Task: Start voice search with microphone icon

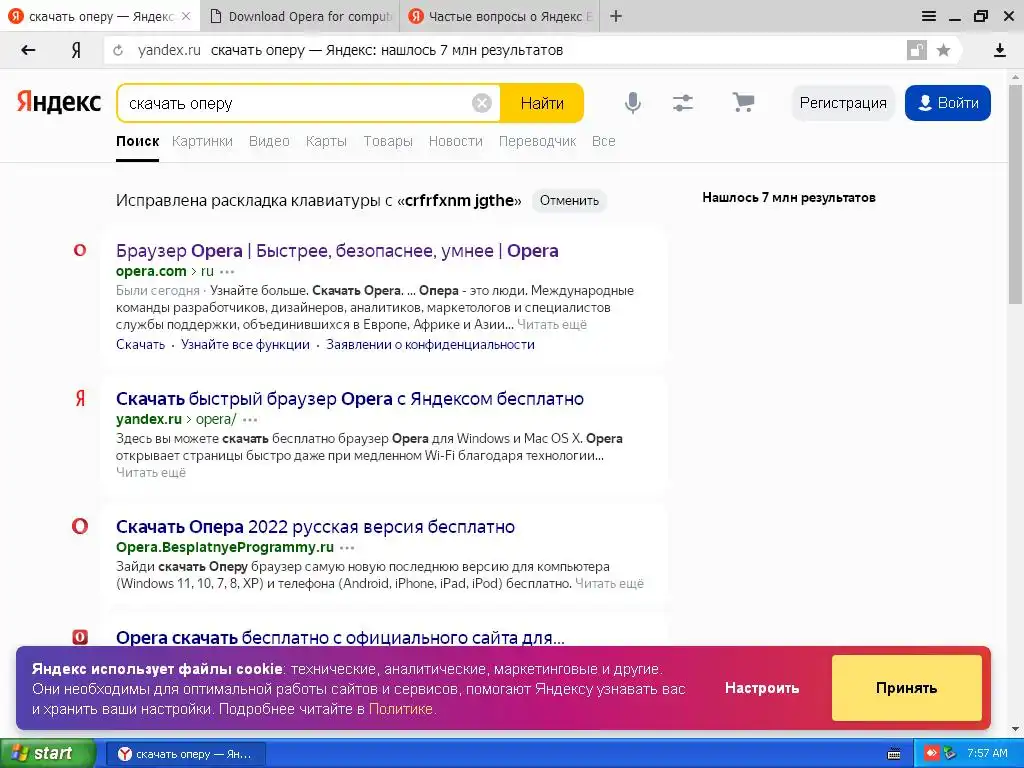Action: (632, 103)
